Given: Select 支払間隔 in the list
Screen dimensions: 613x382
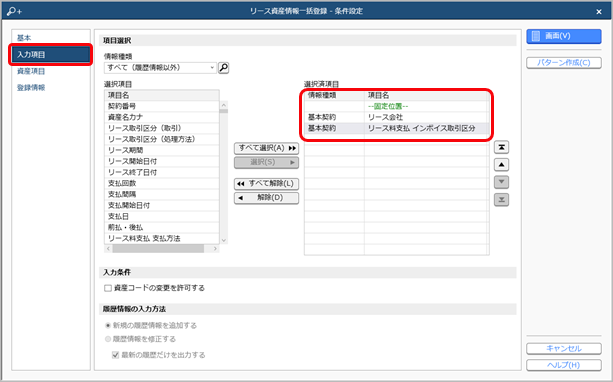Looking at the screenshot, I should tap(161, 194).
